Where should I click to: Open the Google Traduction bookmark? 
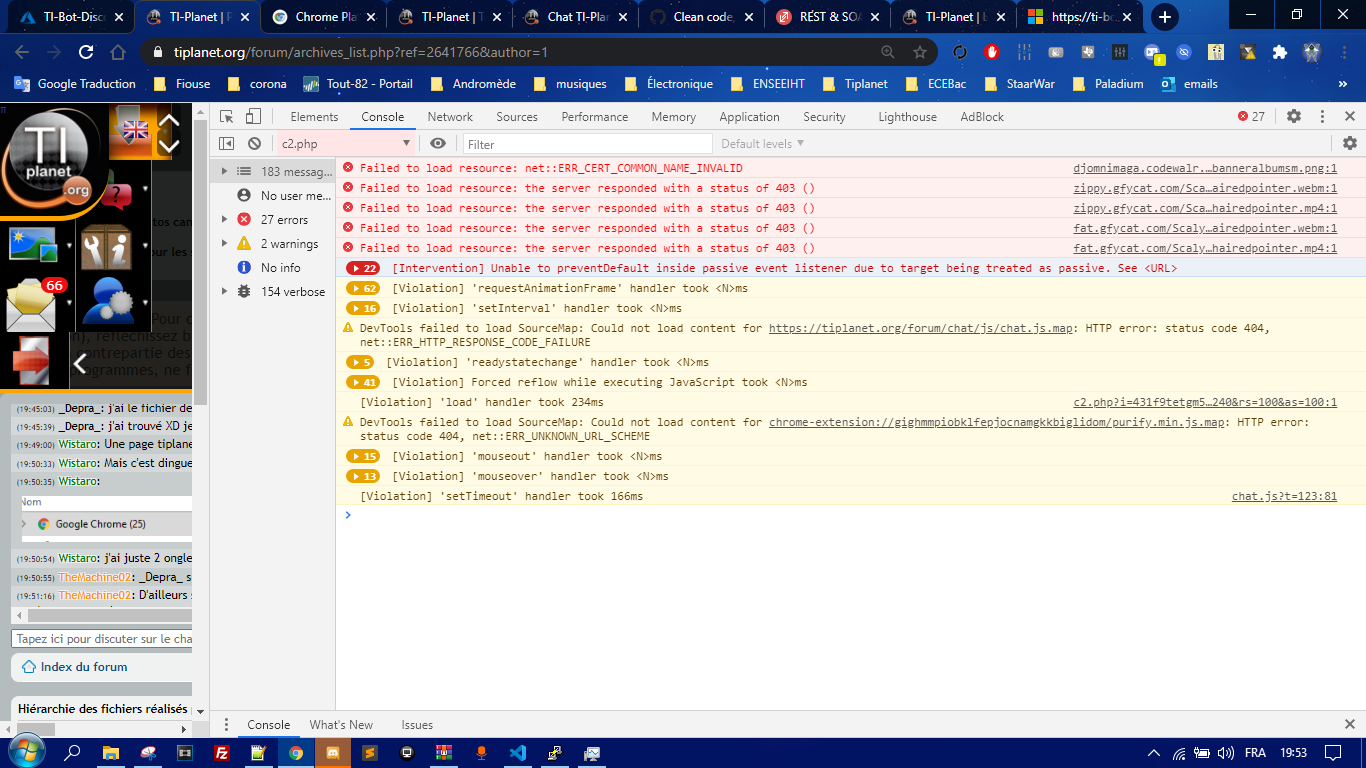tap(76, 84)
